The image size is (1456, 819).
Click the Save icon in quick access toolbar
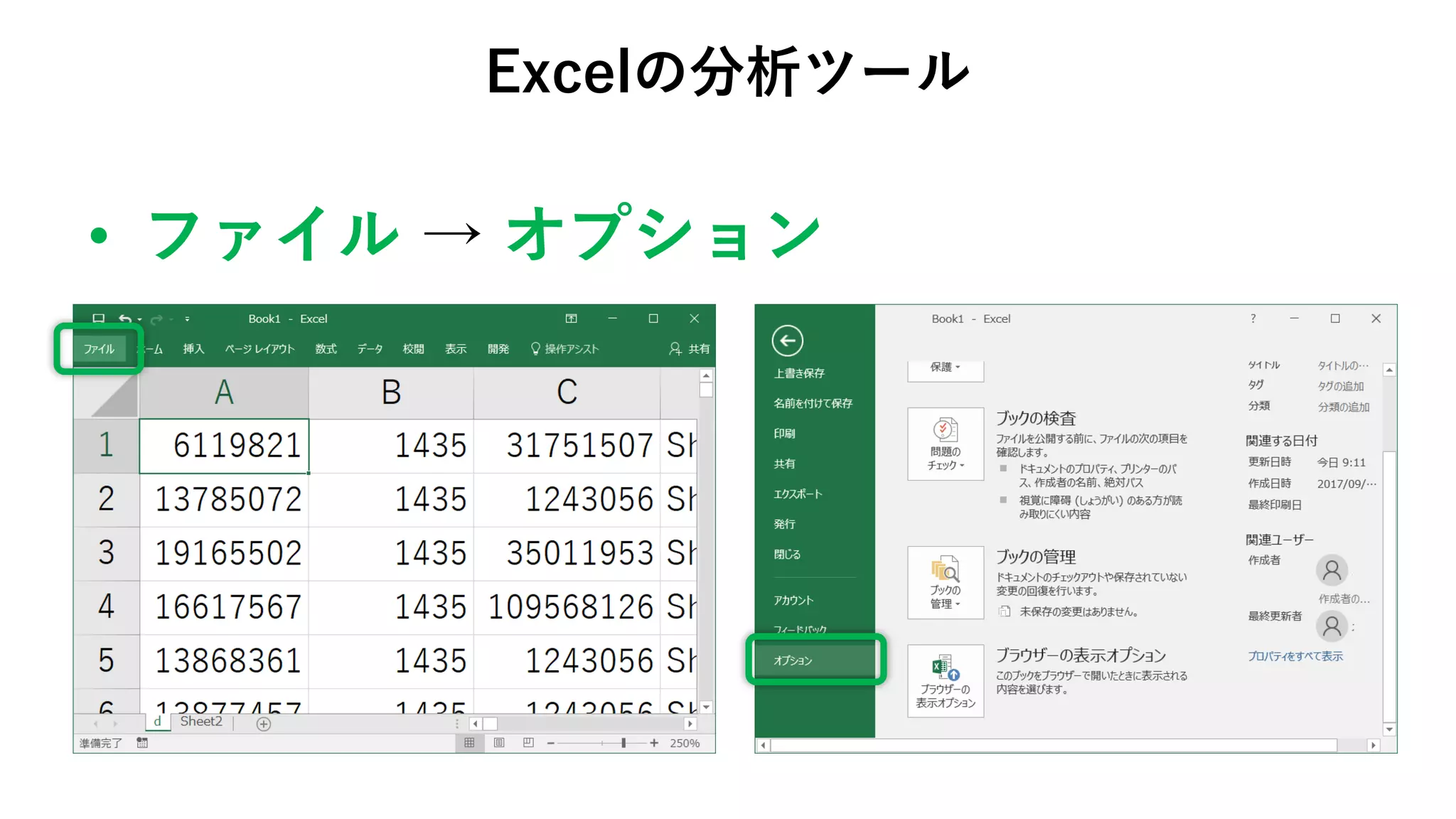[x=99, y=318]
